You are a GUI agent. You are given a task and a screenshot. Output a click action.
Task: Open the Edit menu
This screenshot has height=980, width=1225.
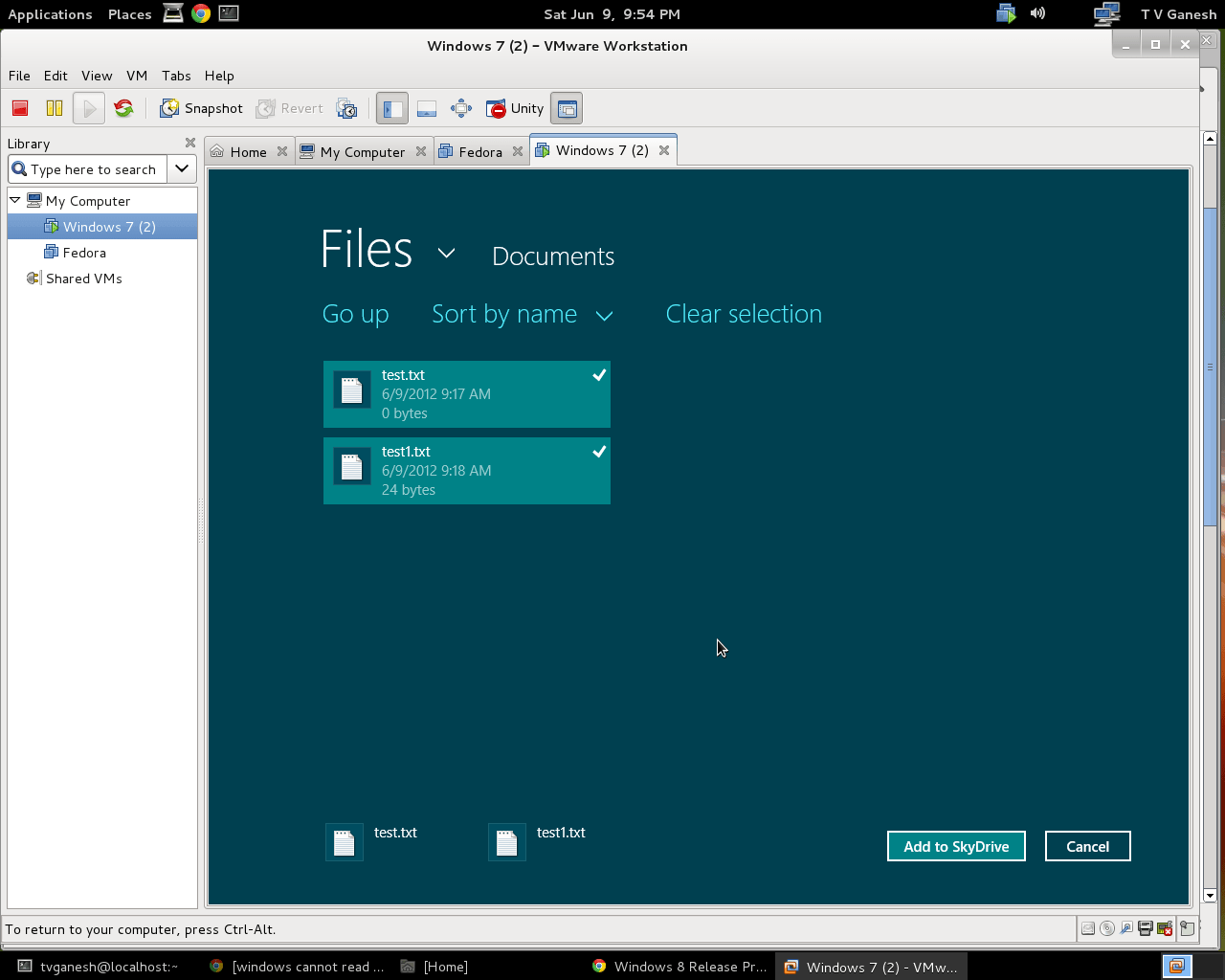point(56,76)
